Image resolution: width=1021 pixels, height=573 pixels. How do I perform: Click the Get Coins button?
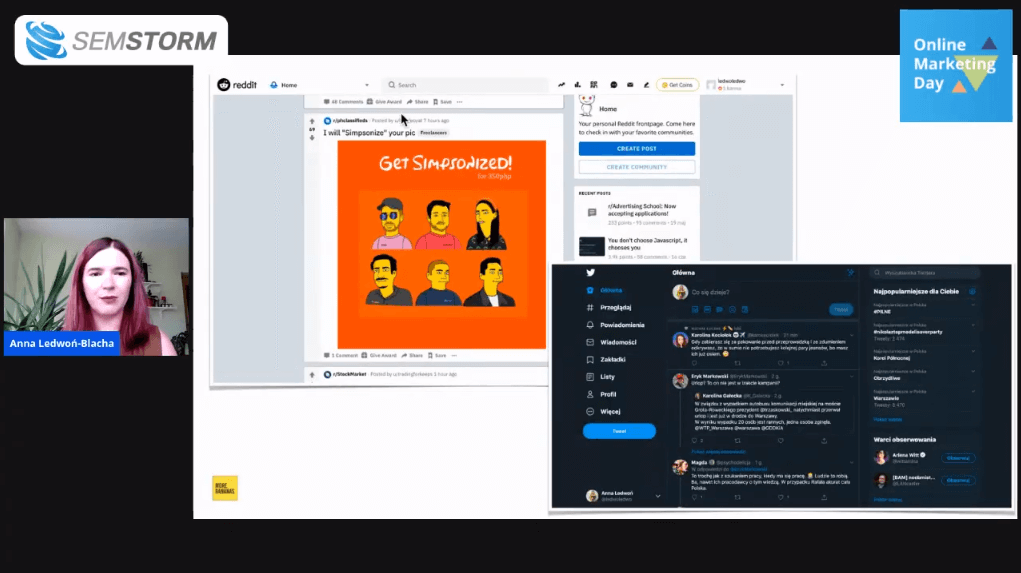pyautogui.click(x=677, y=85)
